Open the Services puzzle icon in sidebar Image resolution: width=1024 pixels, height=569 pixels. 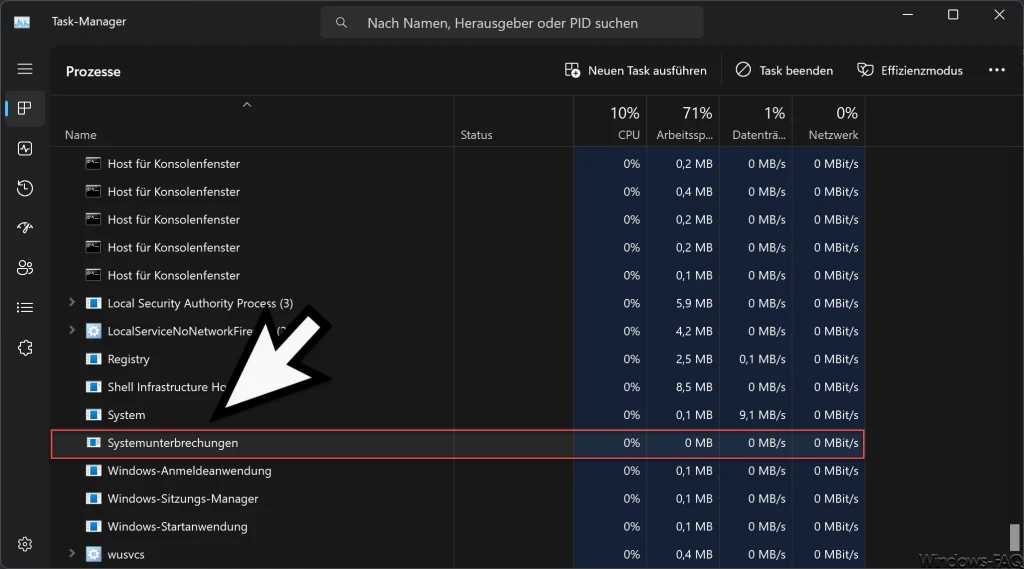tap(25, 348)
